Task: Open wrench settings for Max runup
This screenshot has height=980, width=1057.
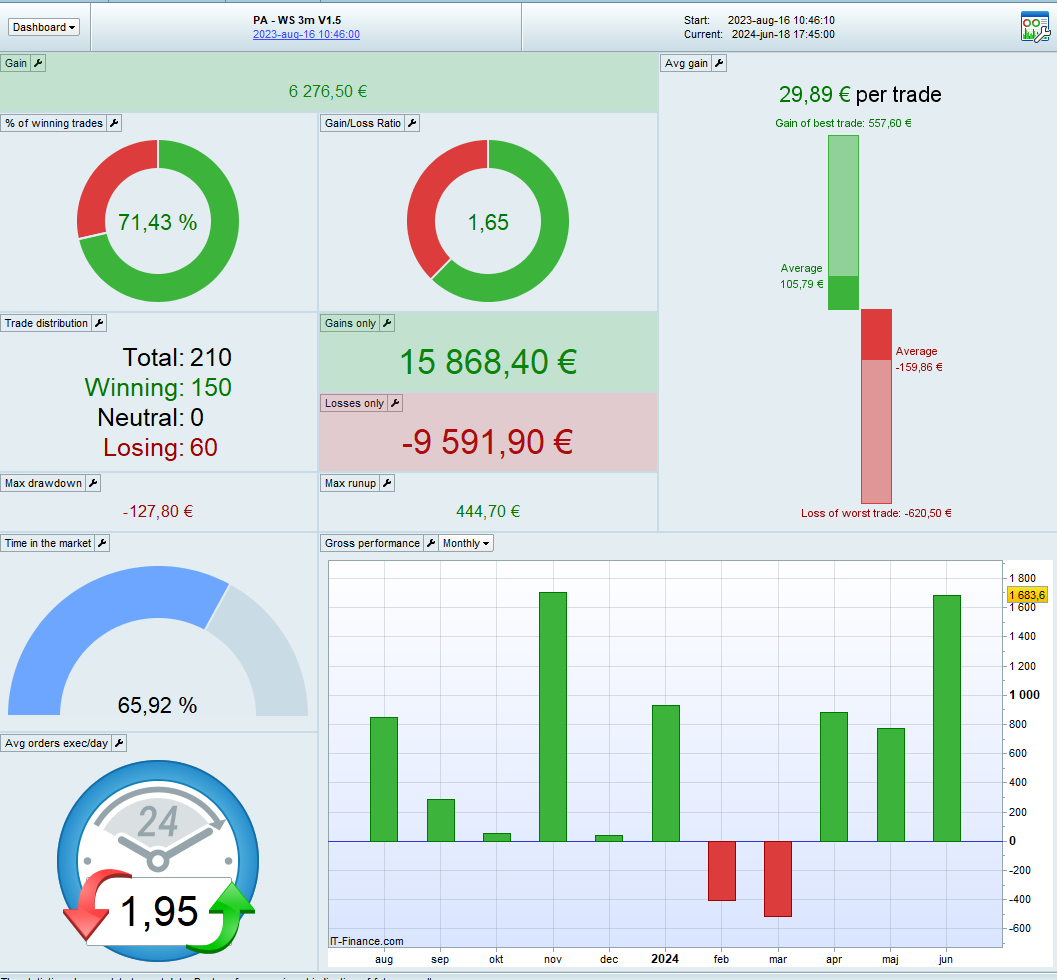Action: click(x=387, y=483)
